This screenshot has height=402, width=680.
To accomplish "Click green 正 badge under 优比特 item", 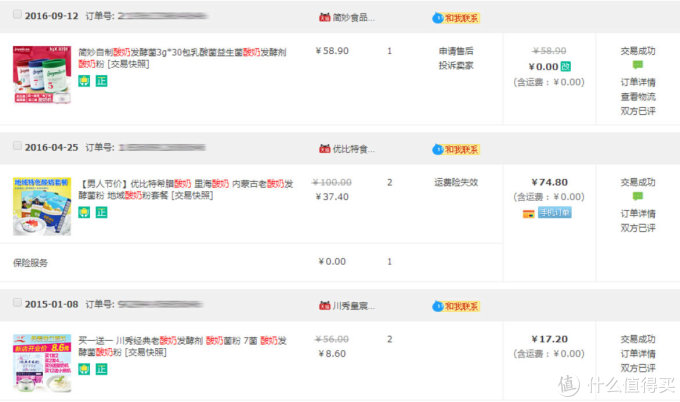I will (x=101, y=212).
